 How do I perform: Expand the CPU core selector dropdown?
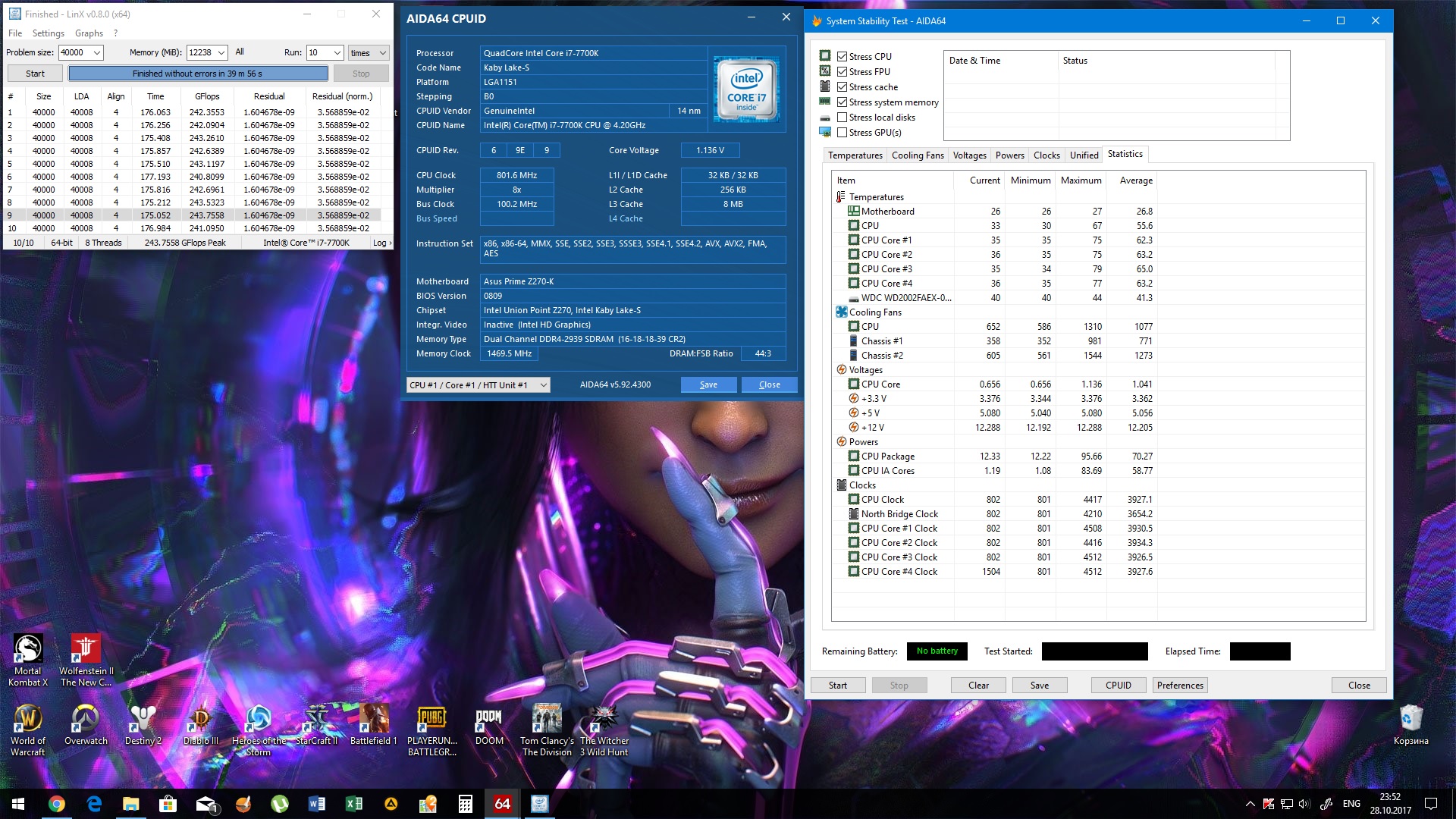pyautogui.click(x=543, y=385)
